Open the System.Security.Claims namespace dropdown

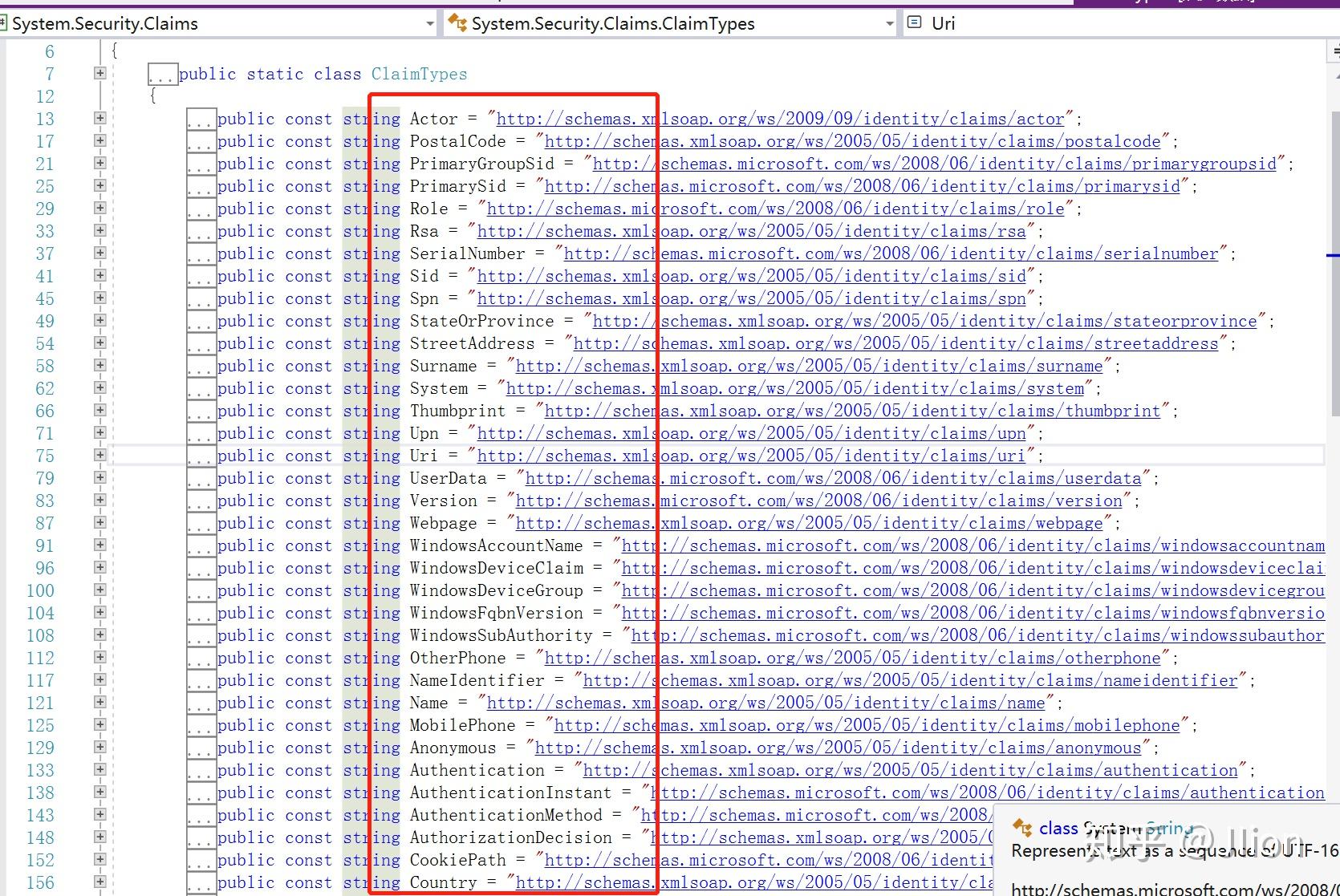pyautogui.click(x=431, y=23)
